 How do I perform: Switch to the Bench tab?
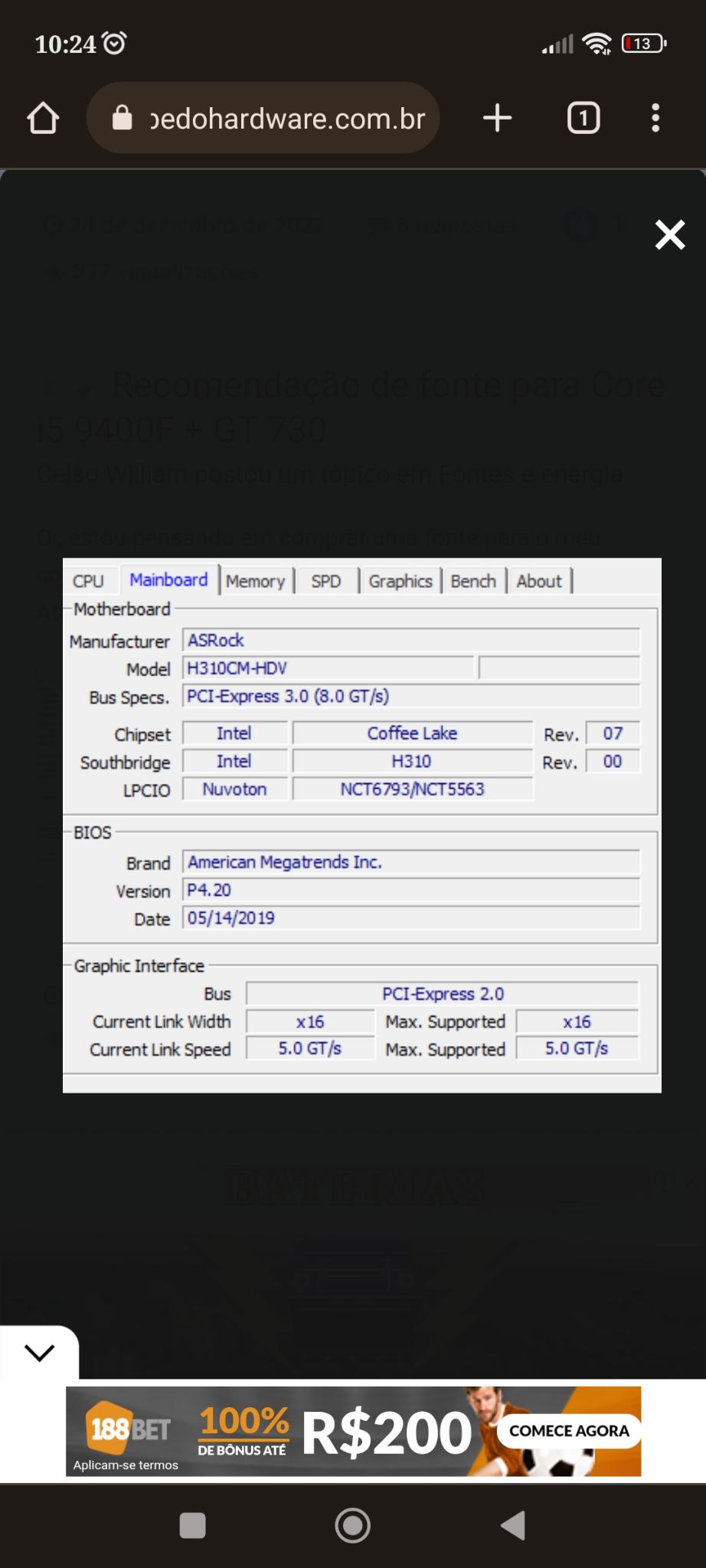coord(473,581)
